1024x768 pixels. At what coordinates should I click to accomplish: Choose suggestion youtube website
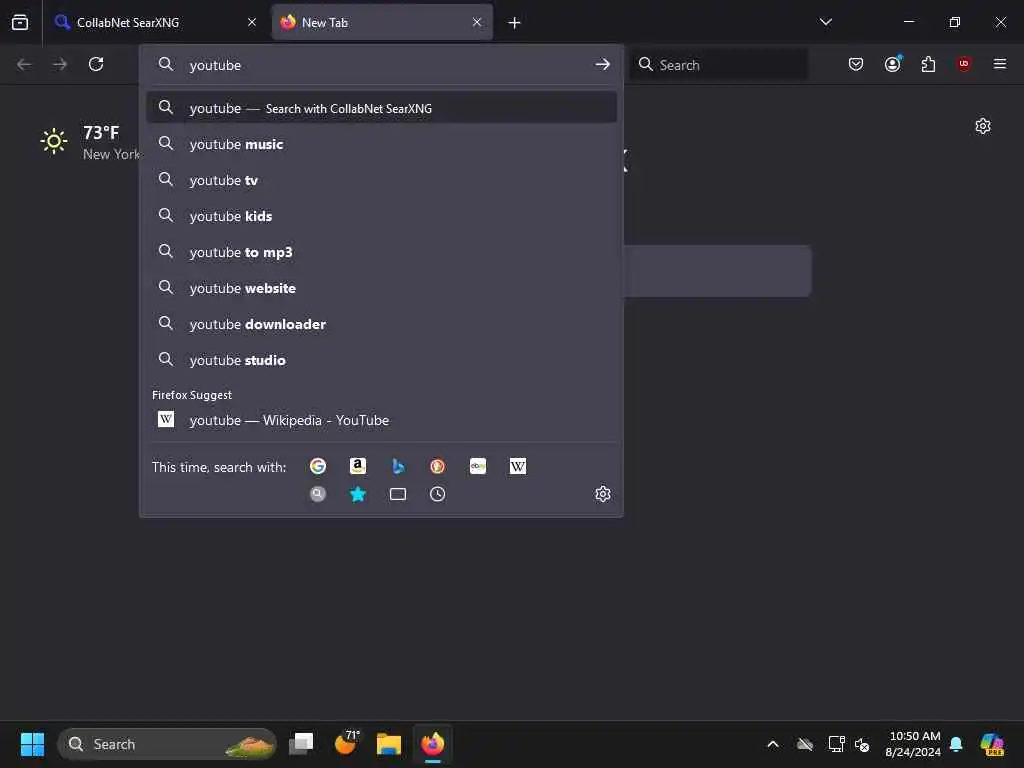click(x=381, y=288)
